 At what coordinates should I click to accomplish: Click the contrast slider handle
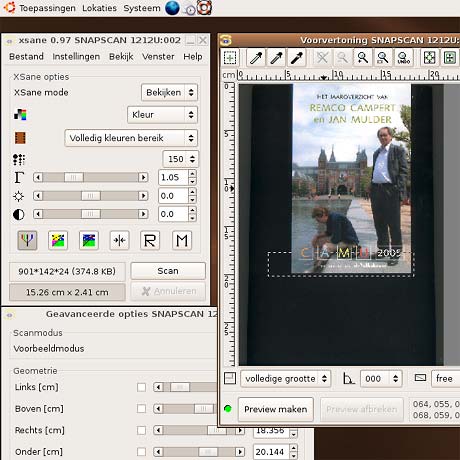91,214
